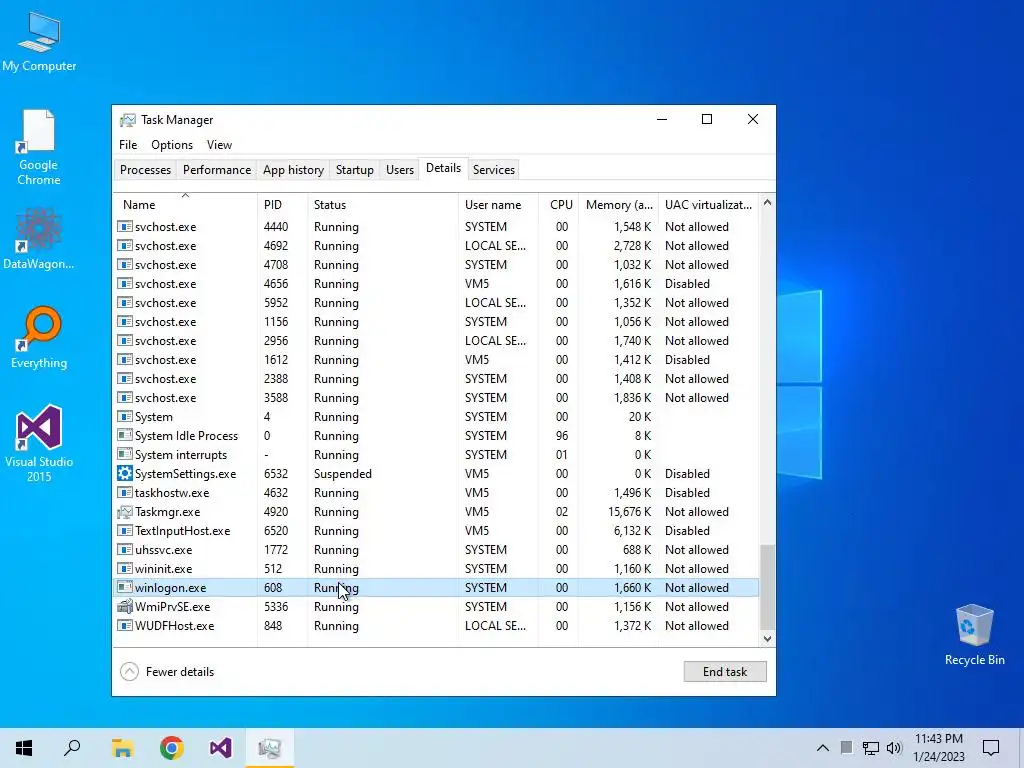Open the taskbar clock and date
This screenshot has height=768, width=1024.
938,748
